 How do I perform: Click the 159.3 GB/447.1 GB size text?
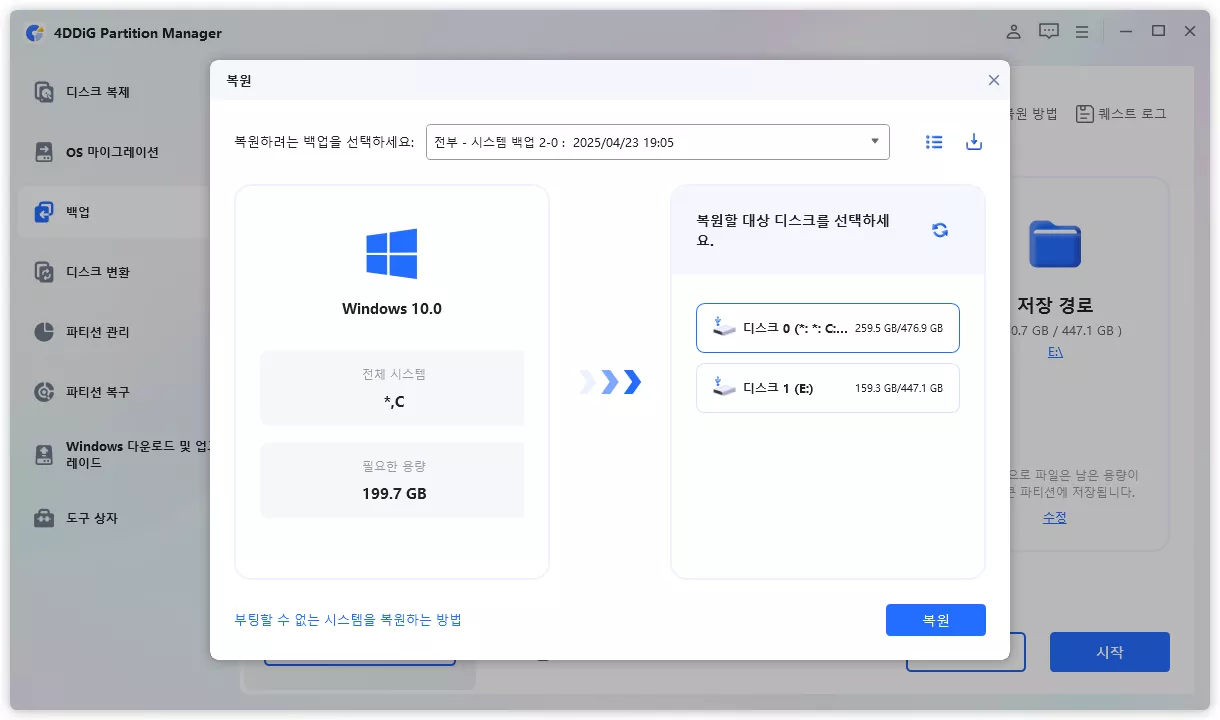tap(899, 388)
